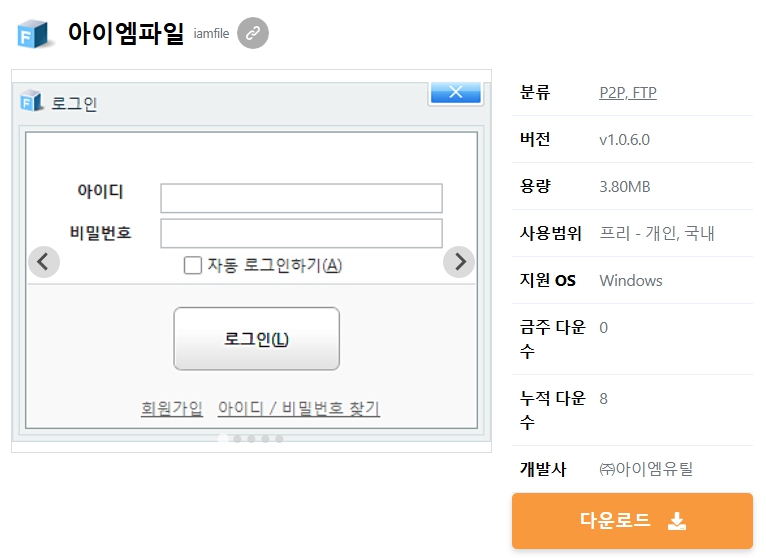Click the iamfile subtitle text

coord(211,34)
